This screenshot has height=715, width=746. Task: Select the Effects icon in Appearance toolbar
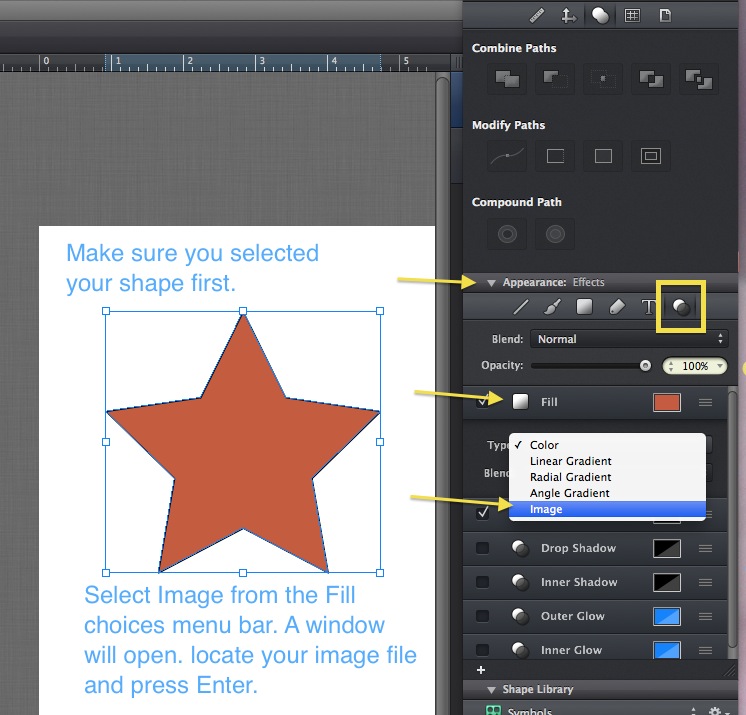(x=681, y=308)
